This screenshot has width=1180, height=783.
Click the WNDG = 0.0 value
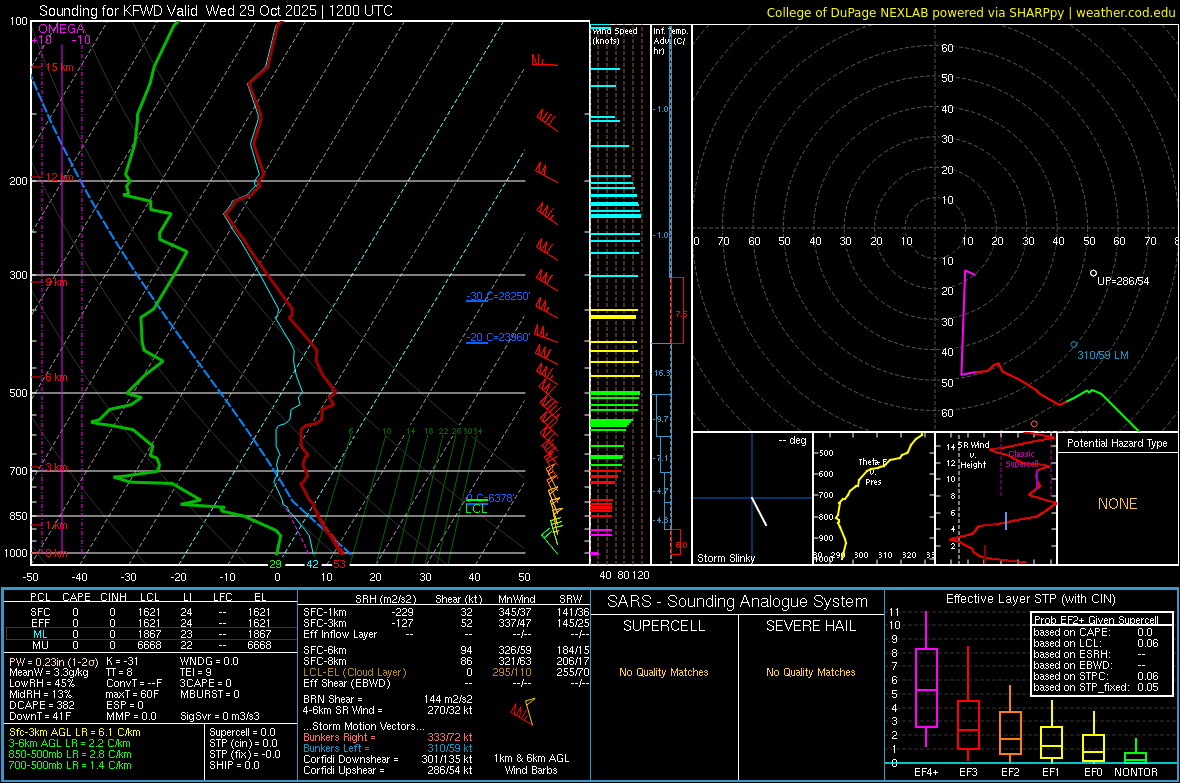coord(209,661)
